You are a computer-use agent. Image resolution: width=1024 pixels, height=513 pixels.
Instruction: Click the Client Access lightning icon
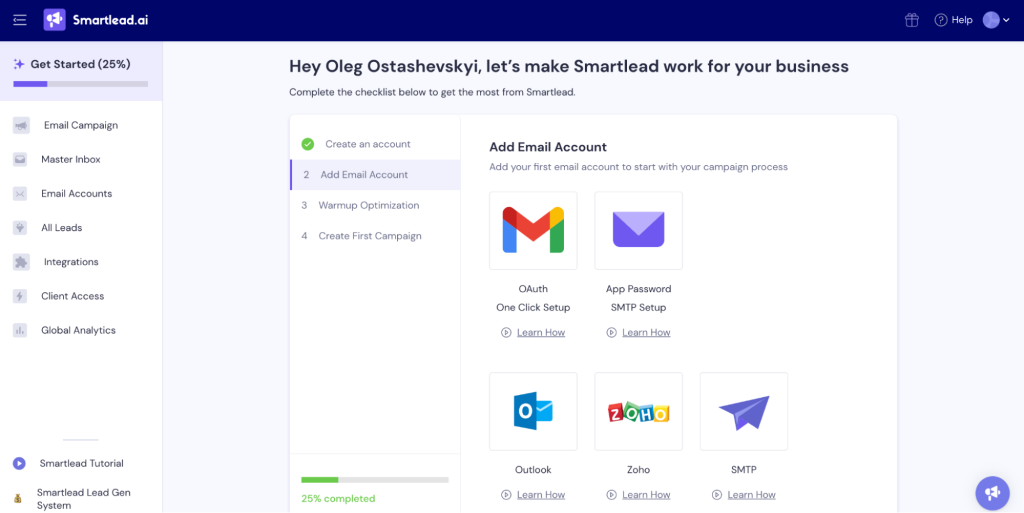tap(20, 296)
